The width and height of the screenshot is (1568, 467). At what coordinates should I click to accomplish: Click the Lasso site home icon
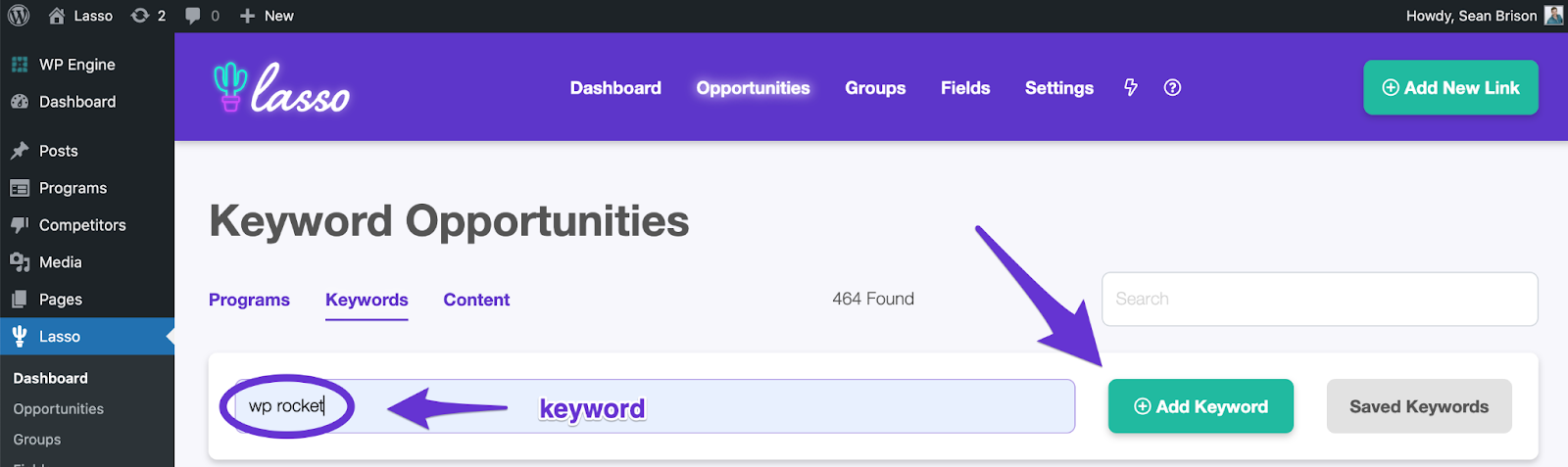click(57, 16)
